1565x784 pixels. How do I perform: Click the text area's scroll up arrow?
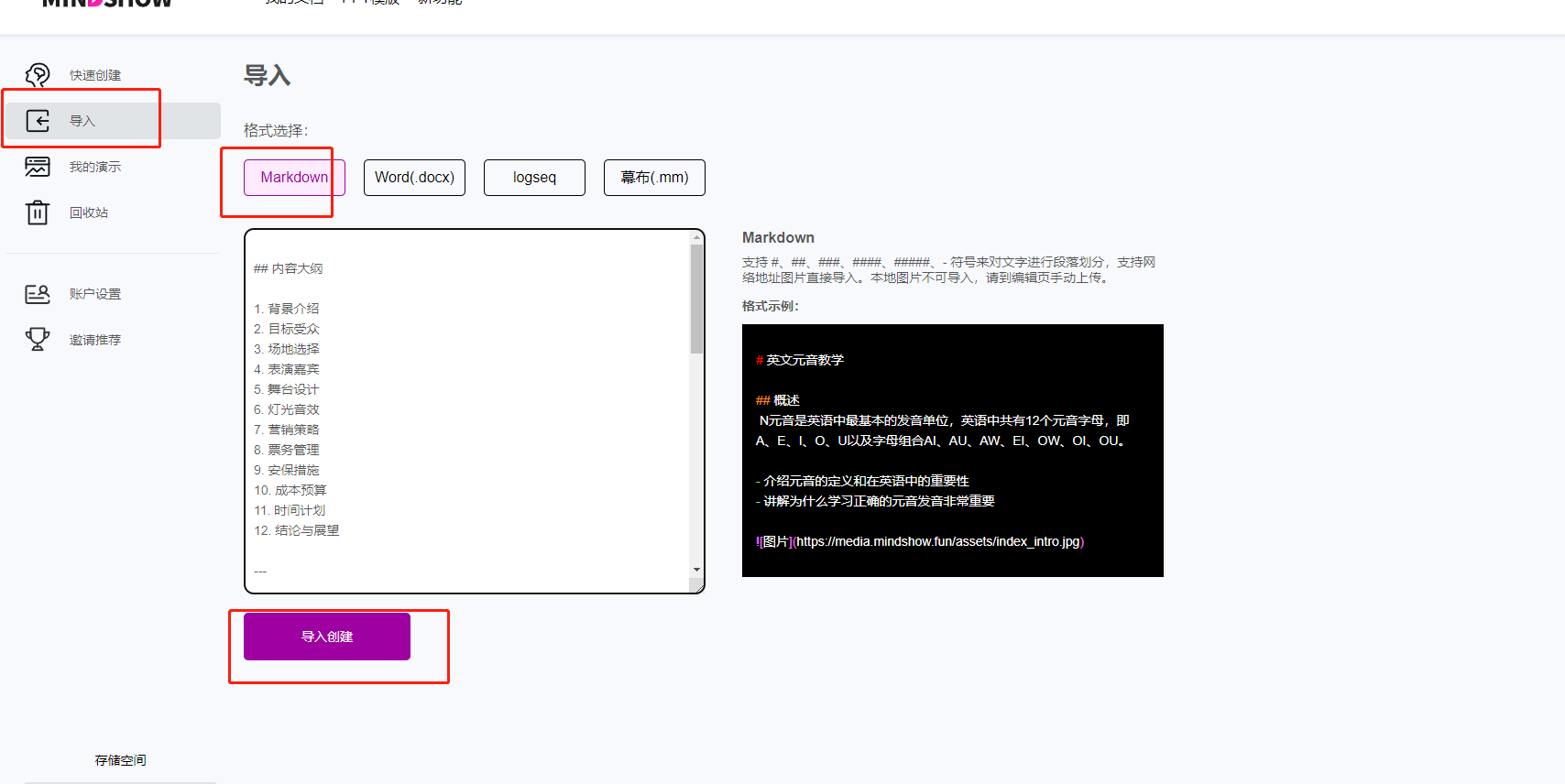(x=697, y=238)
